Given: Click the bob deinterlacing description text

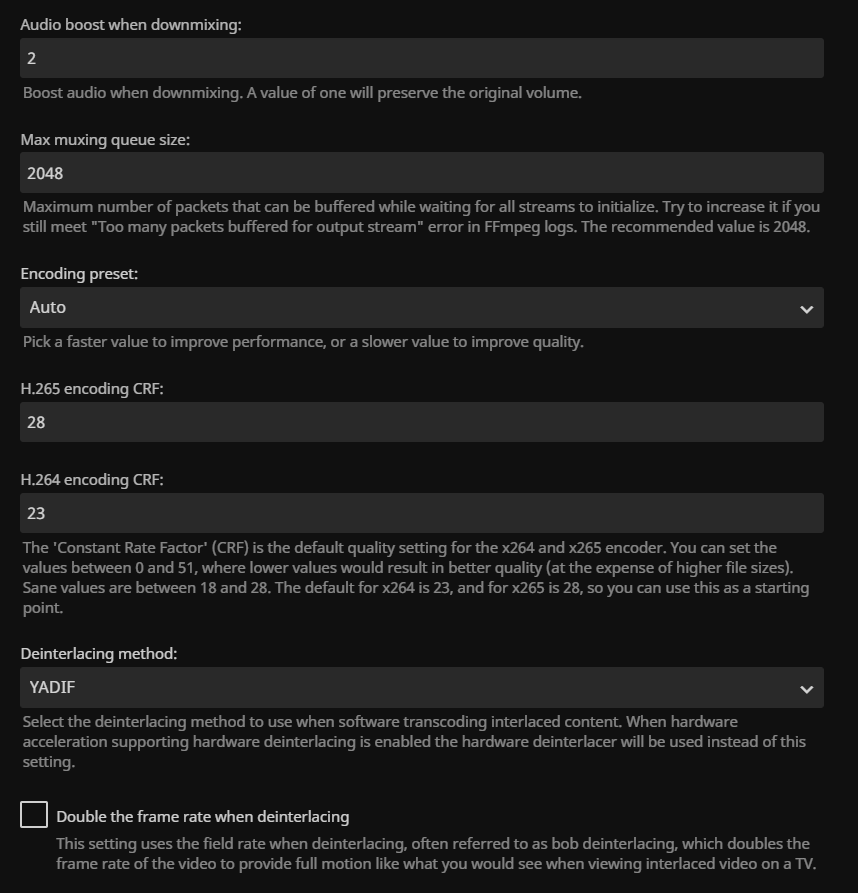Looking at the screenshot, I should [x=435, y=853].
